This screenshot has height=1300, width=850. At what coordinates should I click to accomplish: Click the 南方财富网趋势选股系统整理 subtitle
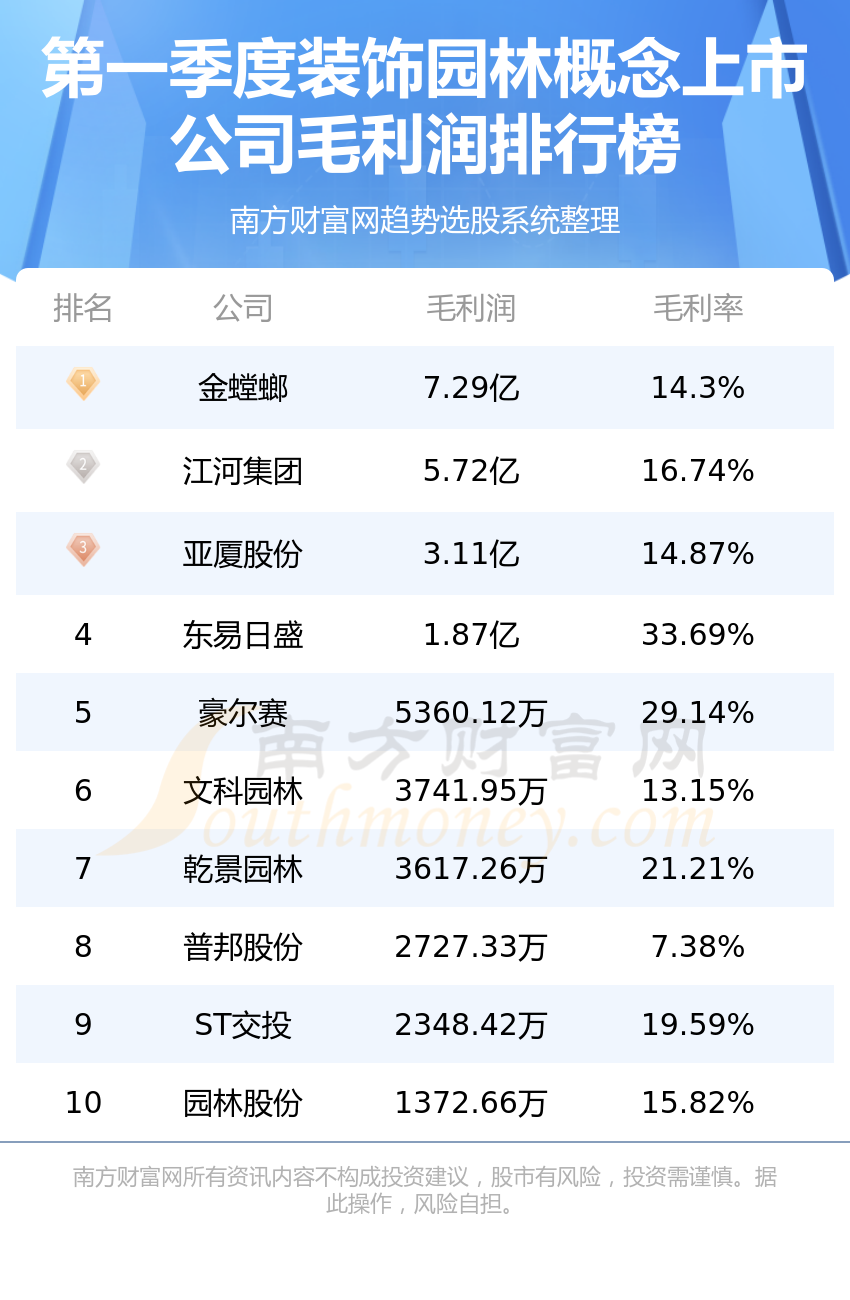tap(425, 220)
